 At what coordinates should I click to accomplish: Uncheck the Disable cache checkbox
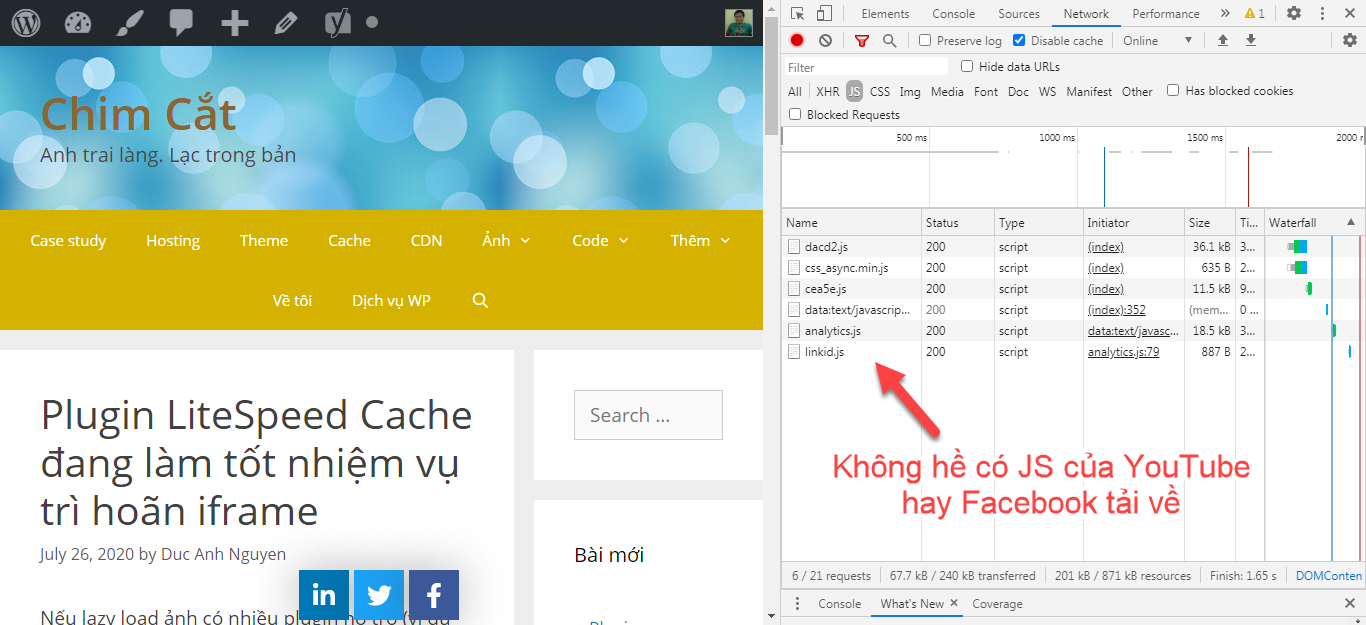(x=1019, y=40)
